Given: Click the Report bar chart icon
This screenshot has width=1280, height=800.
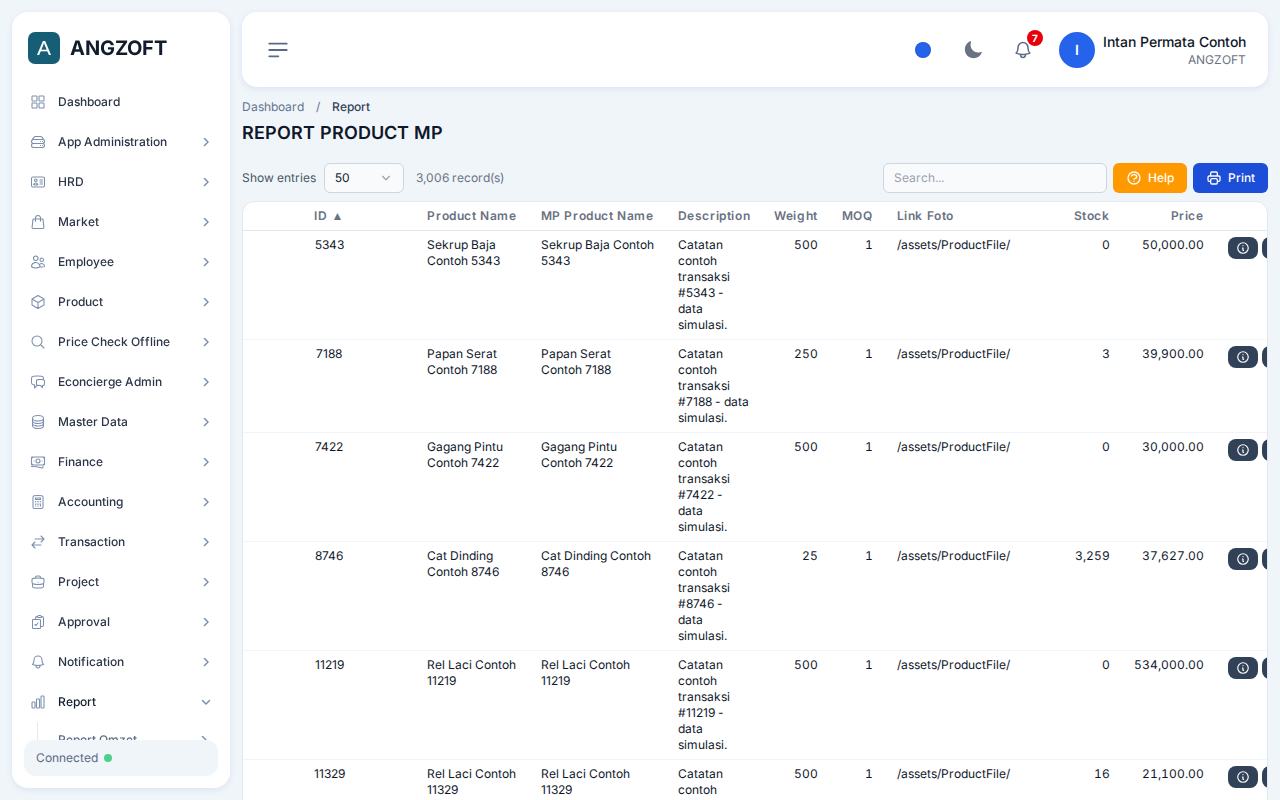Looking at the screenshot, I should (38, 702).
